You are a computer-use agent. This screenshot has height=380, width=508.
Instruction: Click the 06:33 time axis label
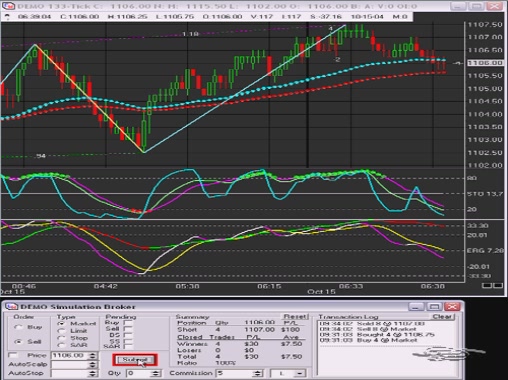click(x=351, y=286)
